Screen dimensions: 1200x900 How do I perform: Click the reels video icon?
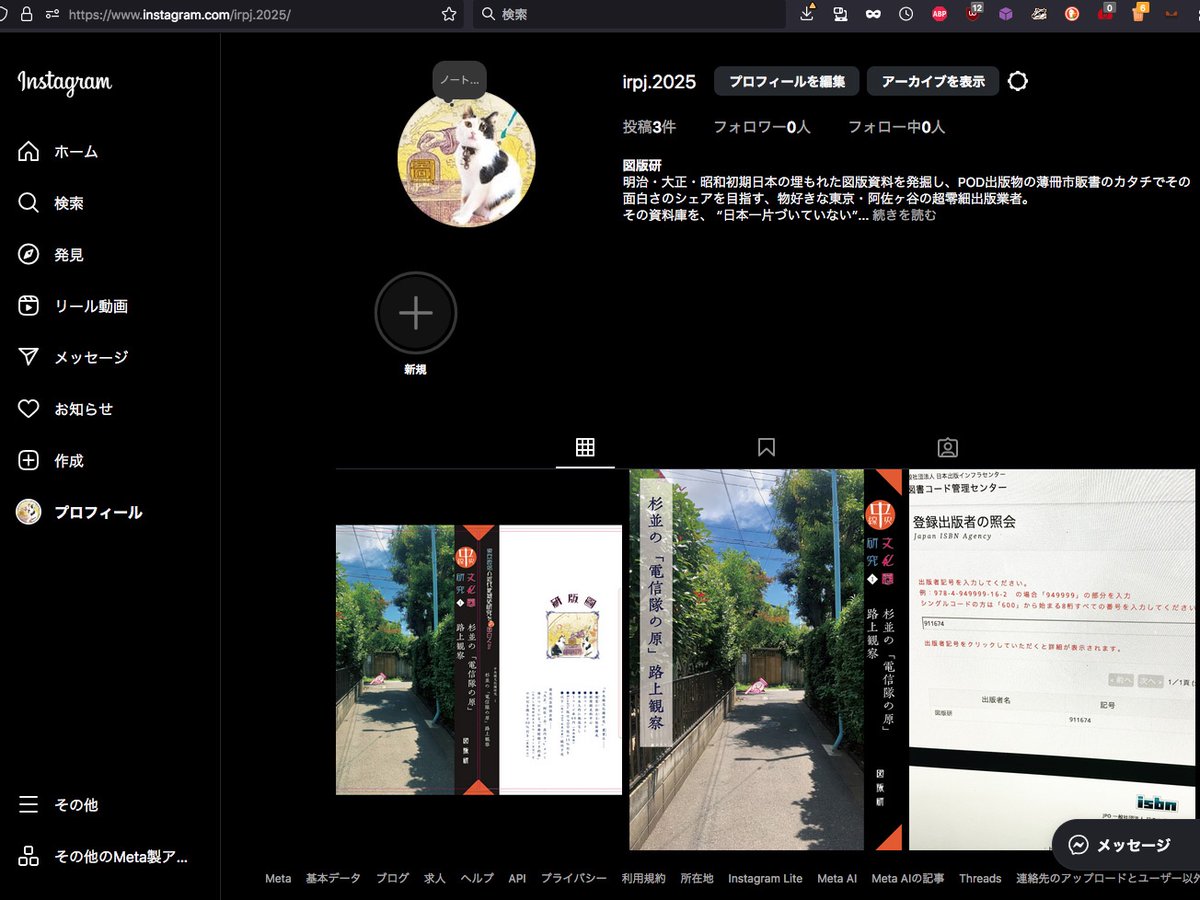click(29, 306)
